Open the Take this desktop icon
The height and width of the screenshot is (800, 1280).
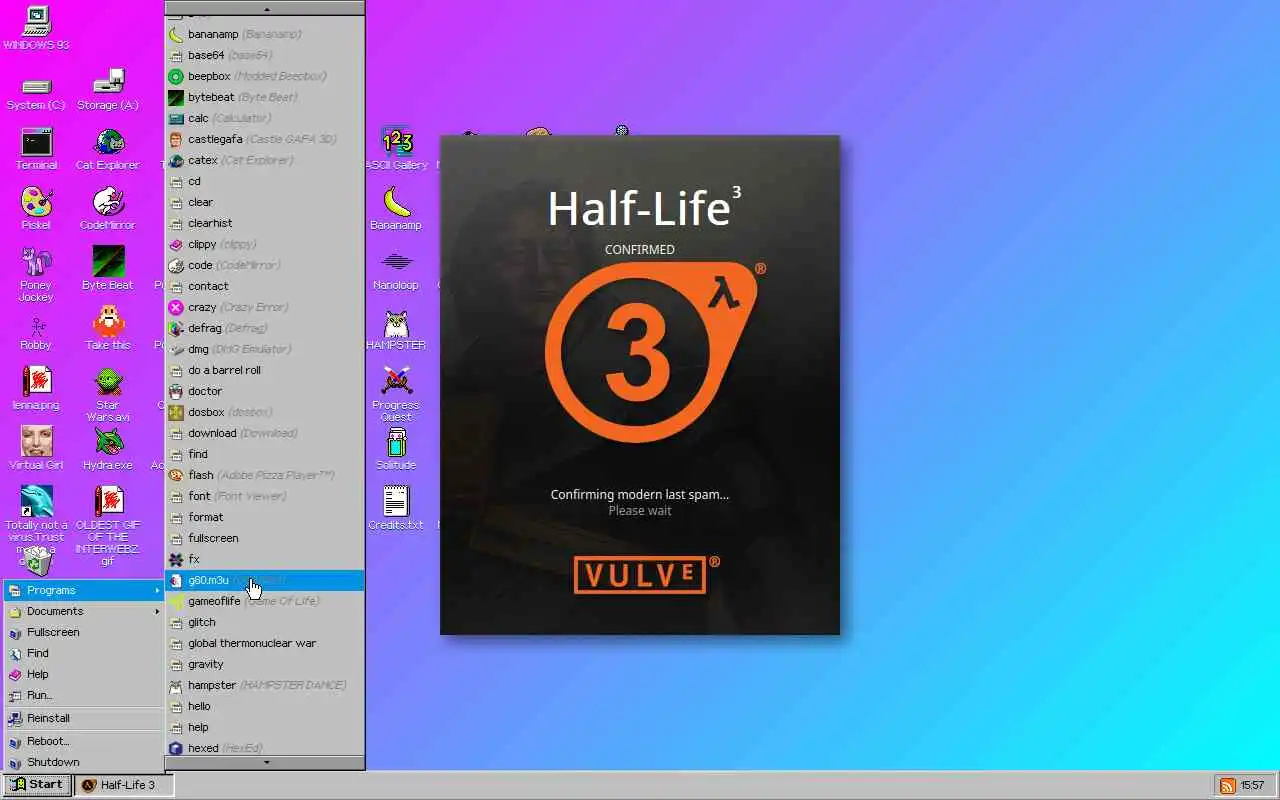tap(108, 330)
